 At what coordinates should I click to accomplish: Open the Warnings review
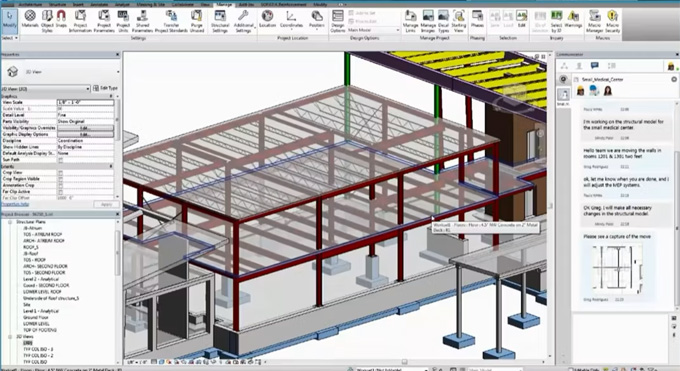click(573, 19)
